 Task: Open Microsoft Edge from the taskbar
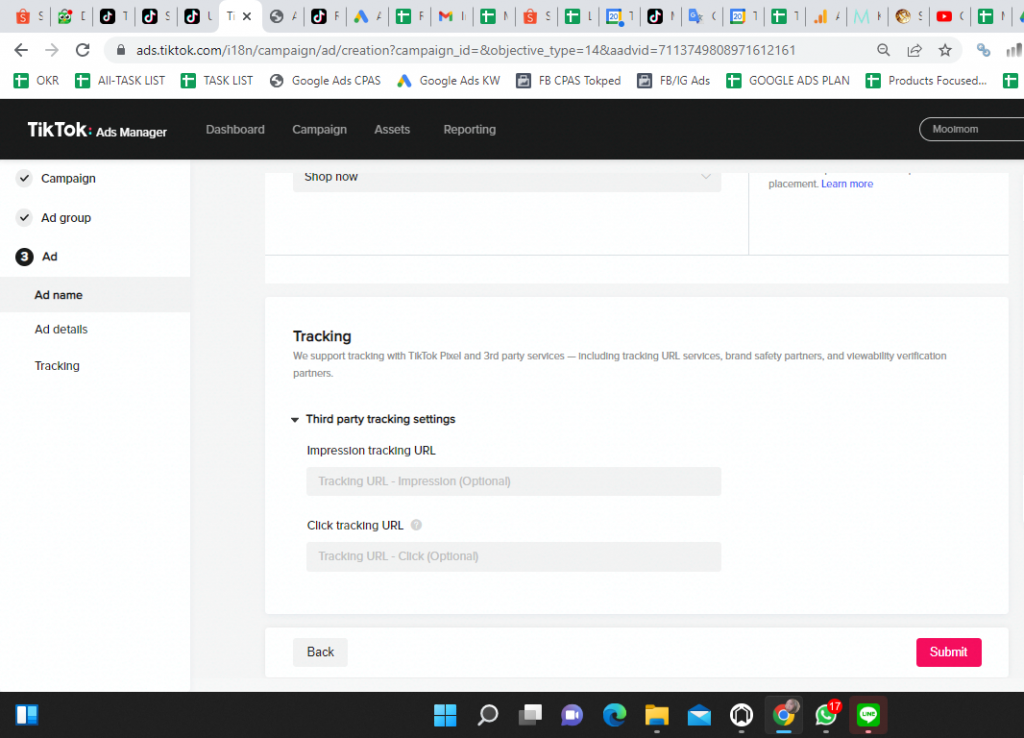click(614, 714)
